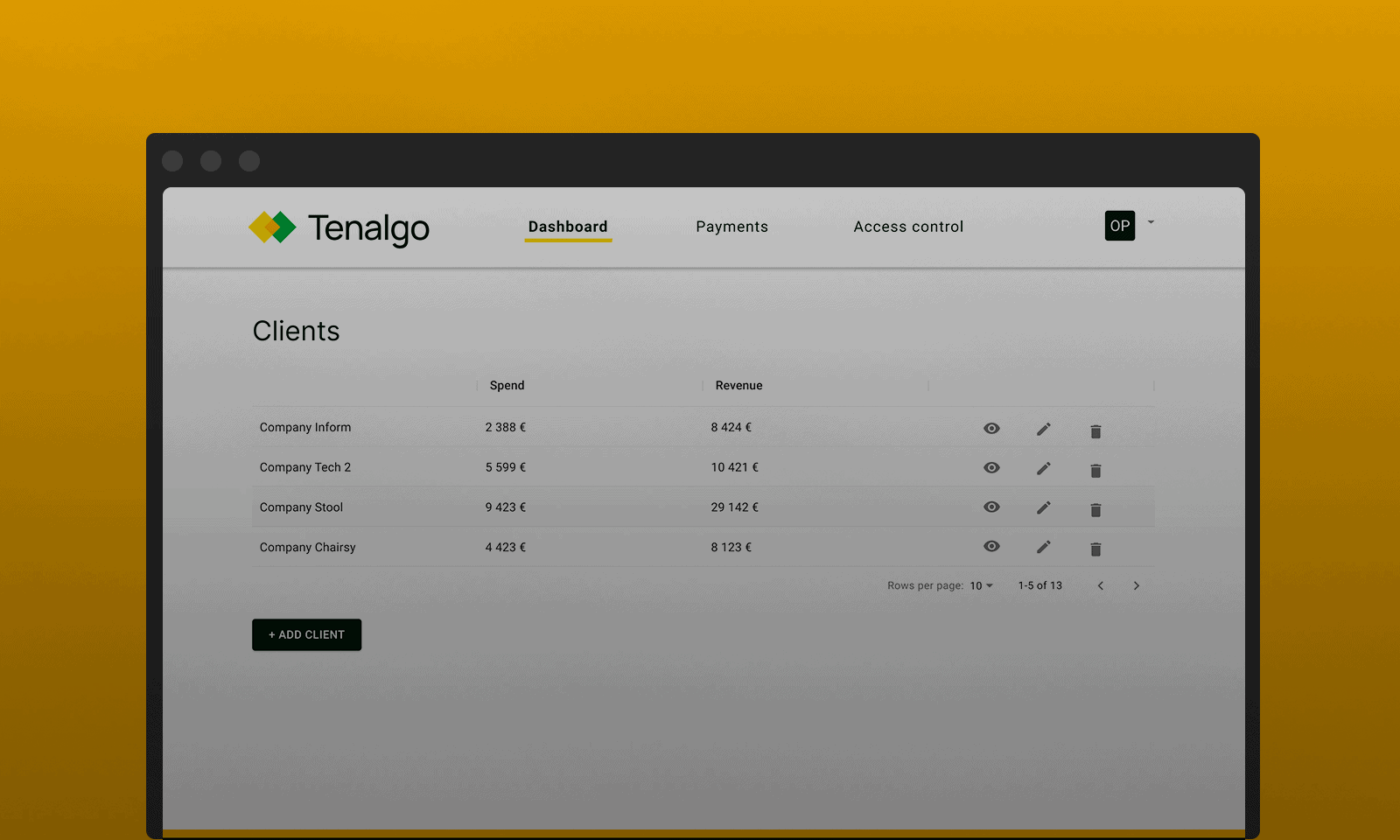This screenshot has width=1400, height=840.
Task: Click the 9 423 € spend value
Action: pyautogui.click(x=506, y=507)
